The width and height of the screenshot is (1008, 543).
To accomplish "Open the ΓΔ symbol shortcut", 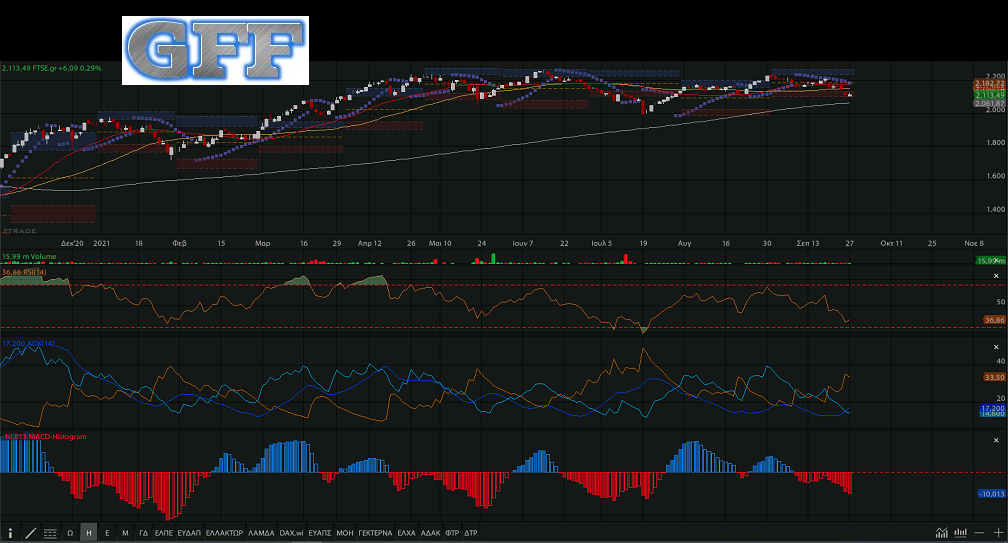I will click(x=143, y=533).
